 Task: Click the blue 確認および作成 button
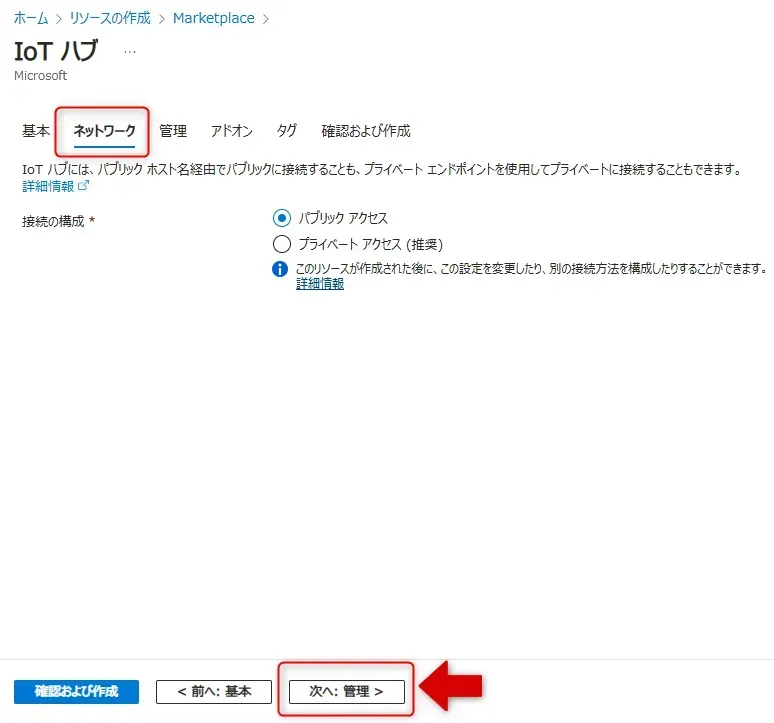tap(76, 691)
